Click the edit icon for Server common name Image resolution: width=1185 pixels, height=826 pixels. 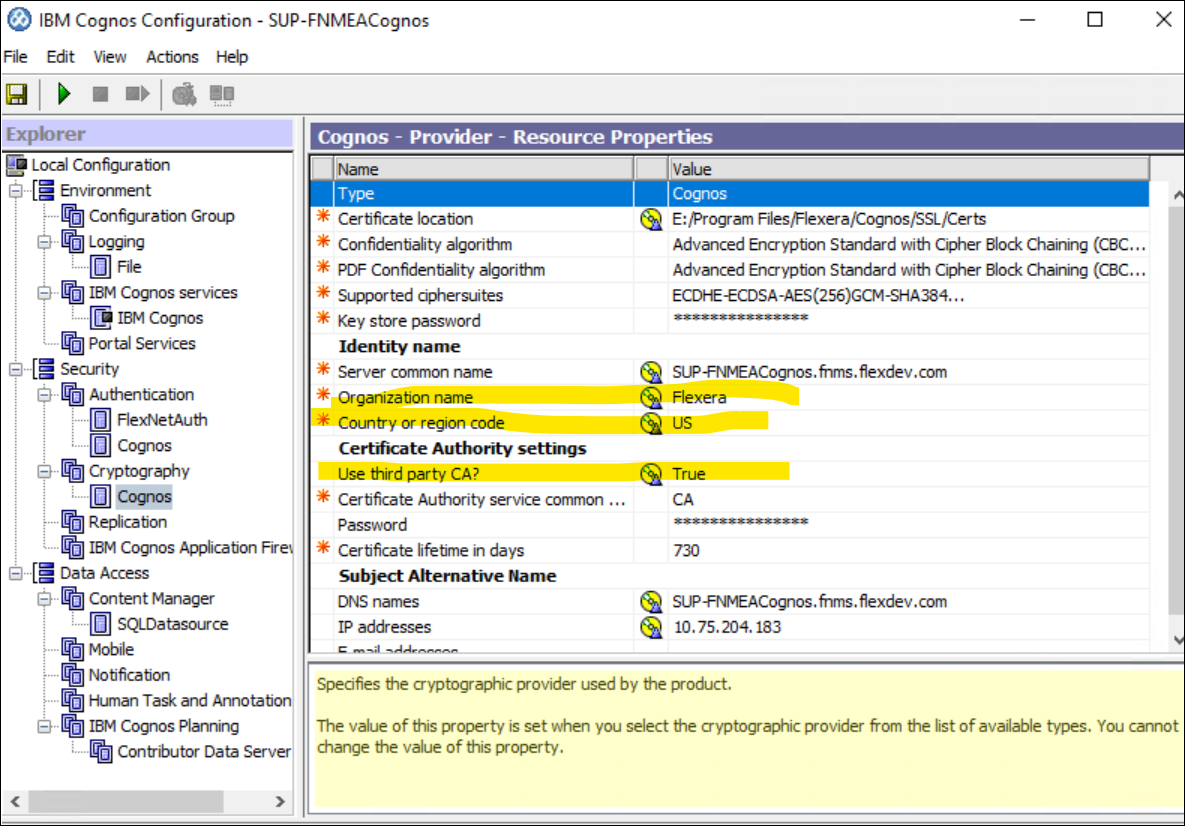[x=651, y=372]
